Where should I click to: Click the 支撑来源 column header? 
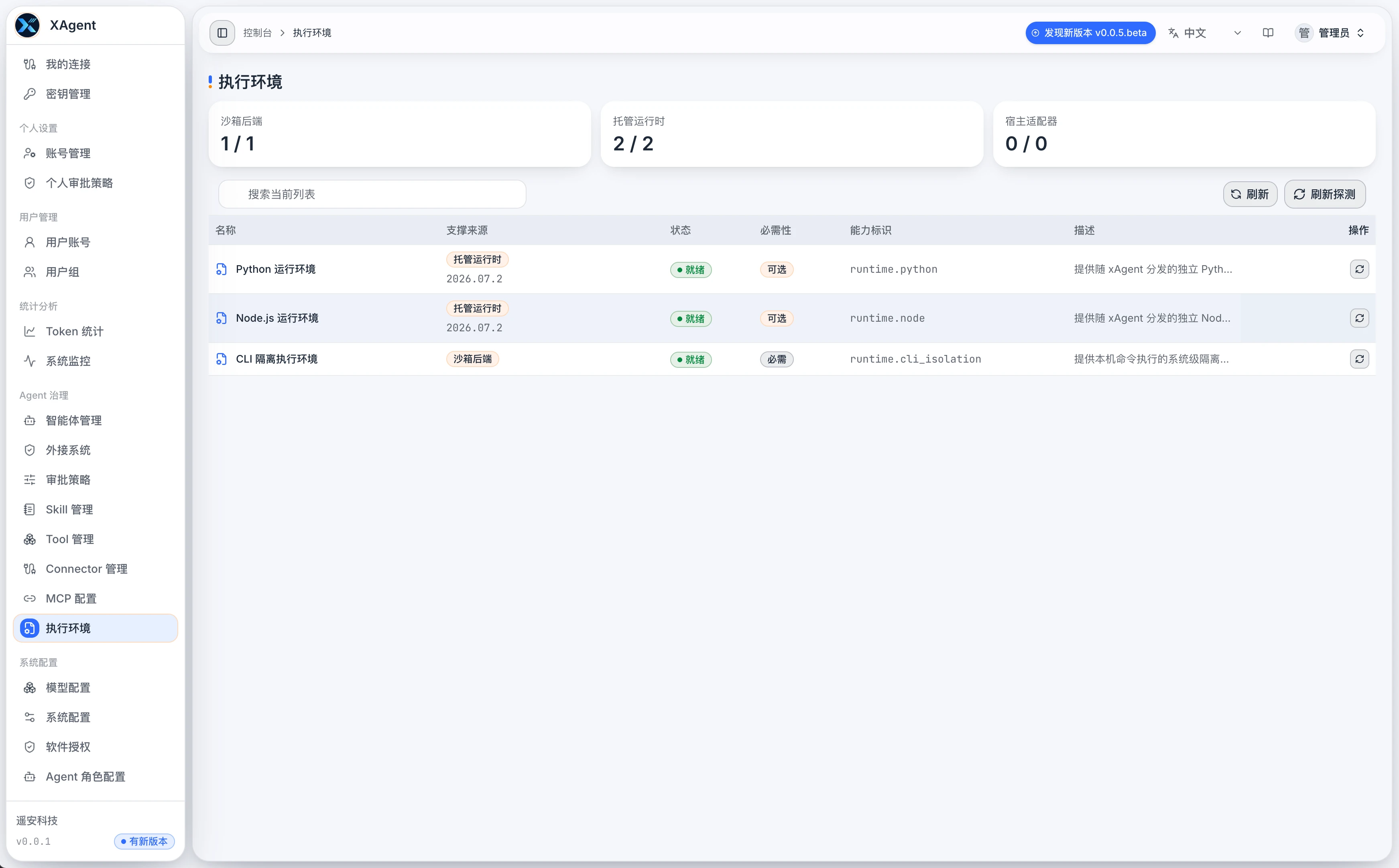(x=467, y=230)
